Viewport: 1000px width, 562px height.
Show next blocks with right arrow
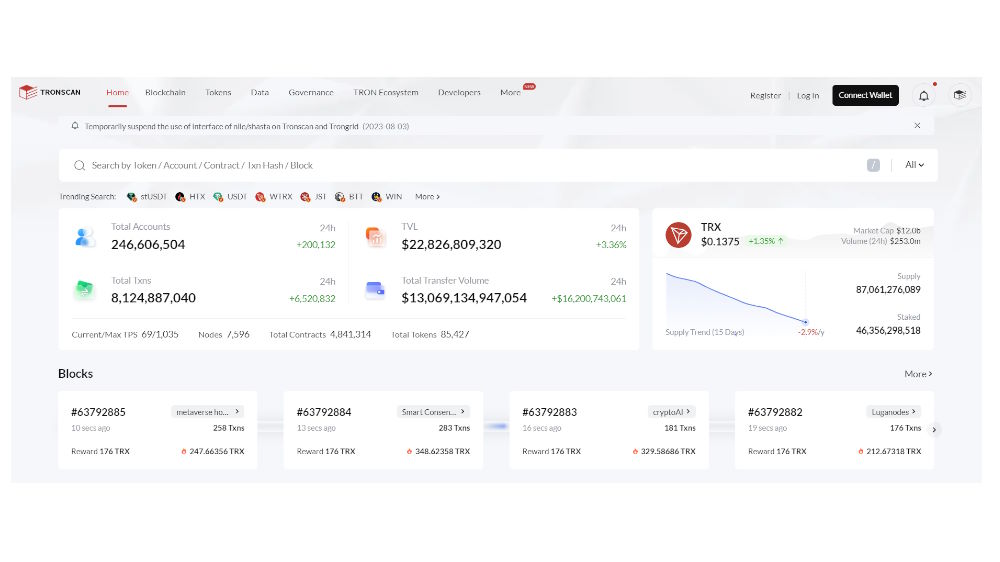click(x=934, y=430)
